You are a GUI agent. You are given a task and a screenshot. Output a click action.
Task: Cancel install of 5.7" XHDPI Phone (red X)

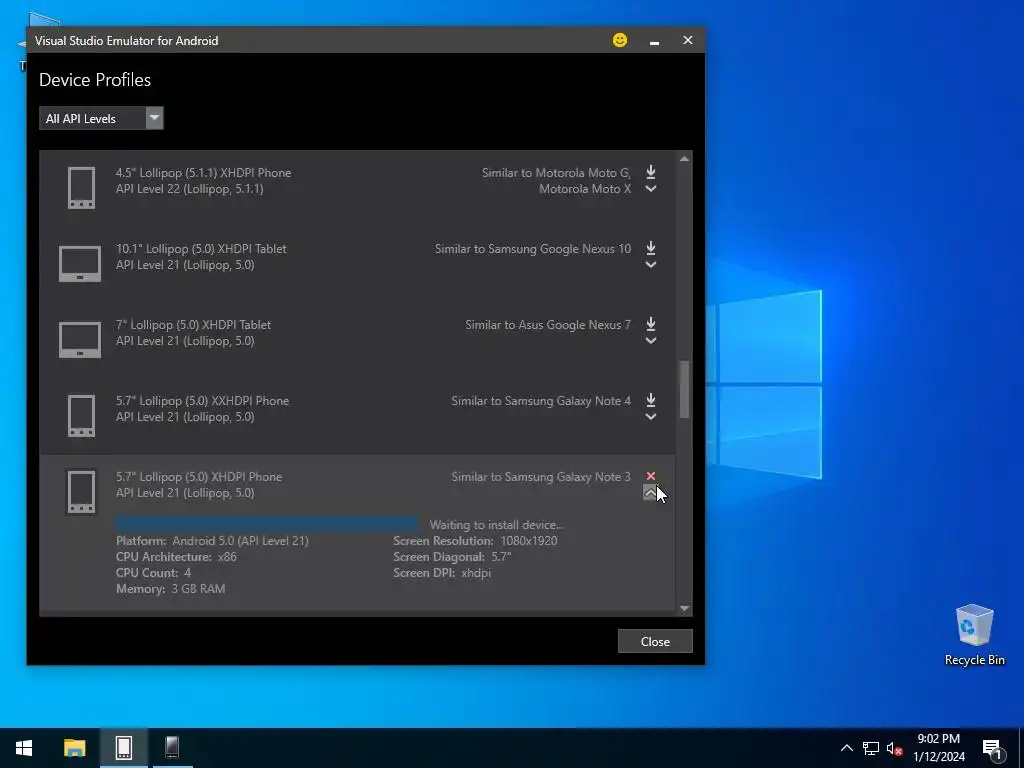(650, 476)
